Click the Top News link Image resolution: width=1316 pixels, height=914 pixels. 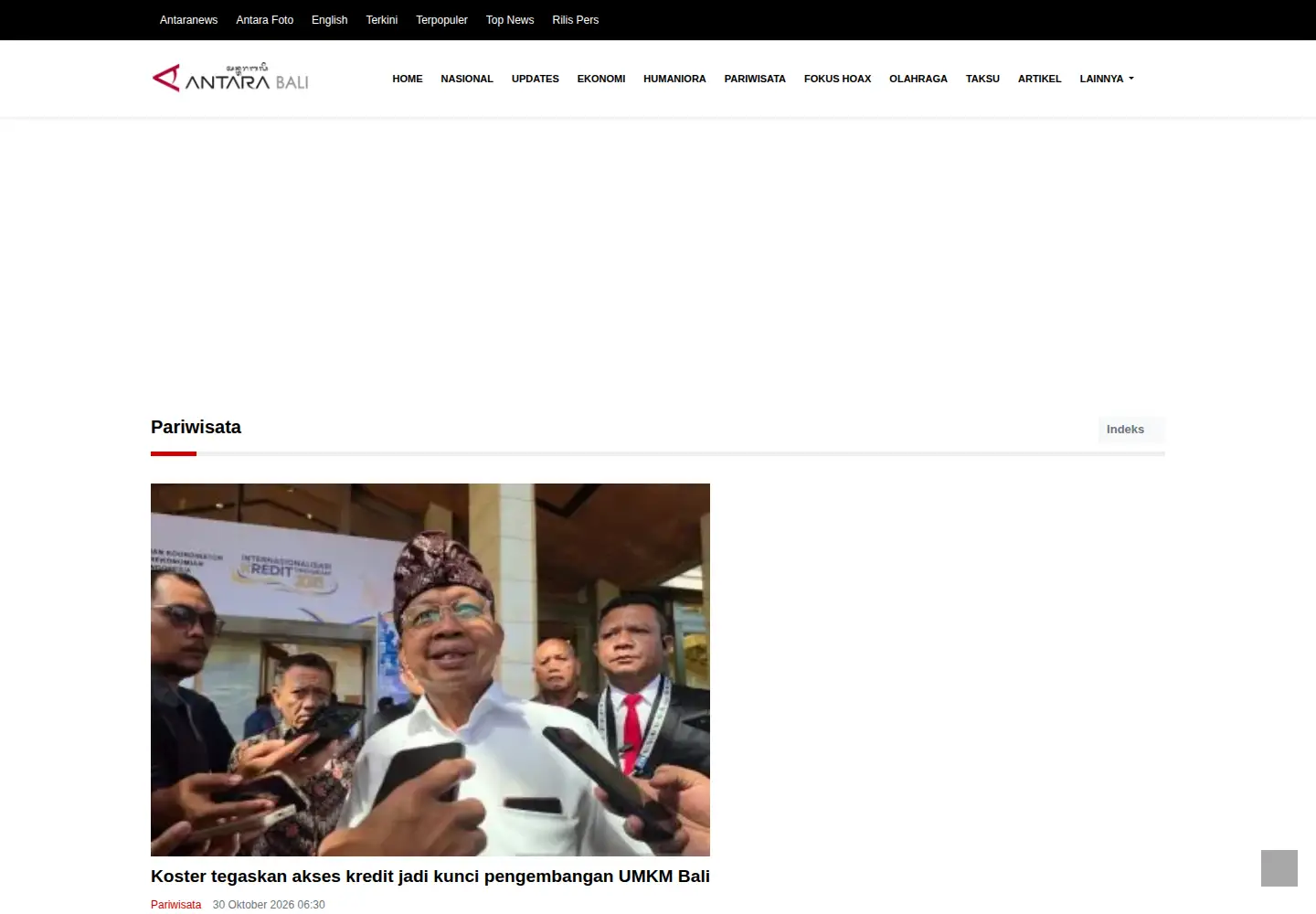(x=510, y=20)
